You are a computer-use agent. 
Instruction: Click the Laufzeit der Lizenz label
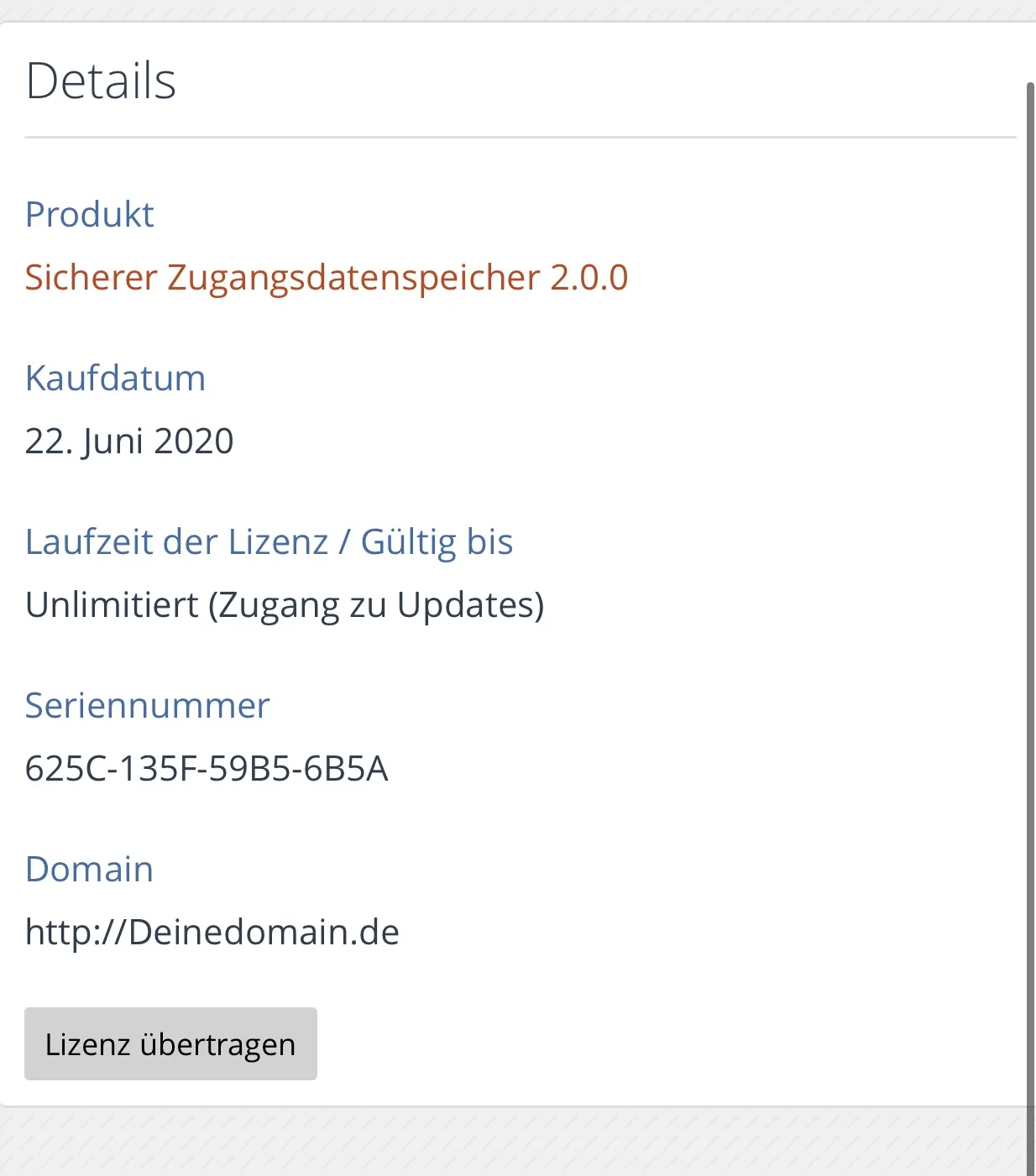click(x=176, y=542)
